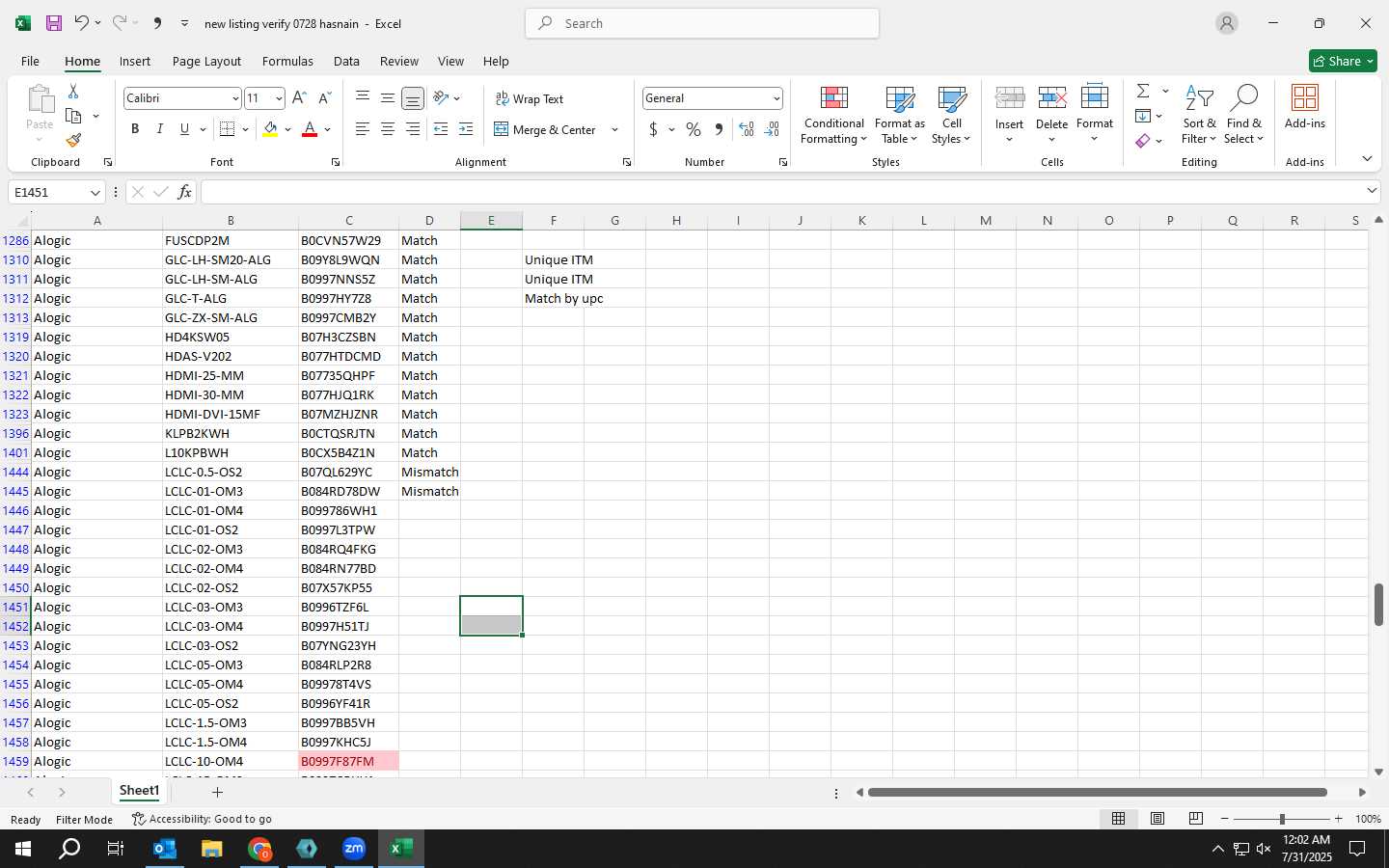
Task: Open Outlook from the taskbar
Action: [x=165, y=849]
